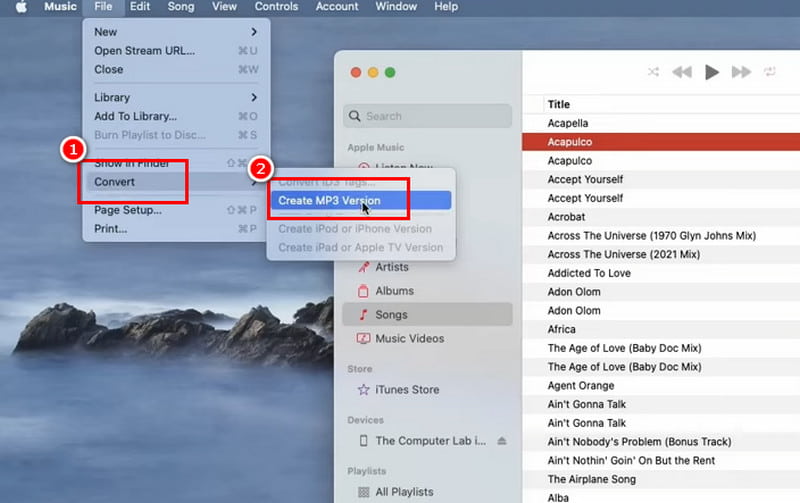Open Albums in the sidebar
The width and height of the screenshot is (800, 503).
428,291
